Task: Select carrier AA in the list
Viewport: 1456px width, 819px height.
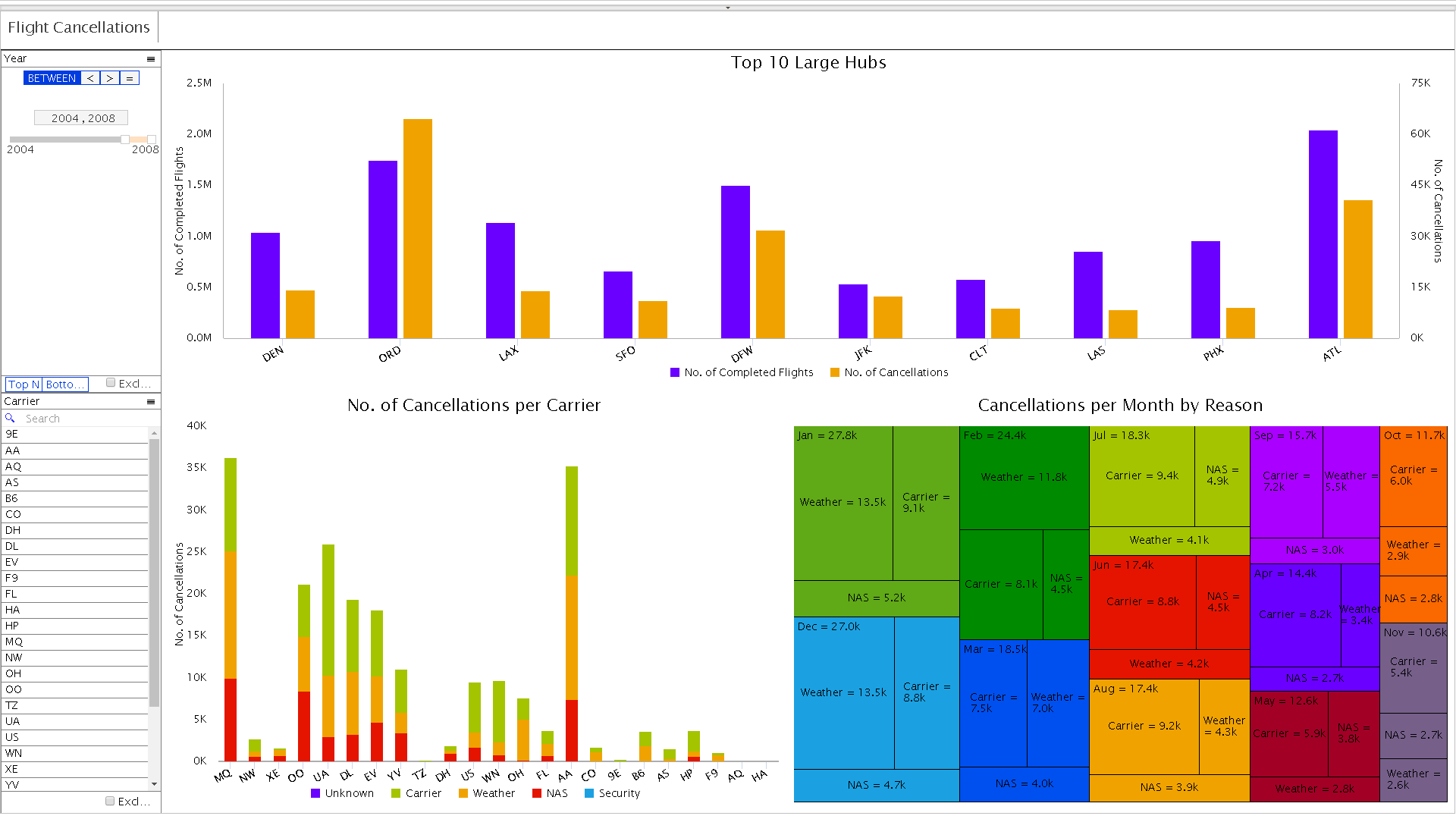Action: [74, 450]
